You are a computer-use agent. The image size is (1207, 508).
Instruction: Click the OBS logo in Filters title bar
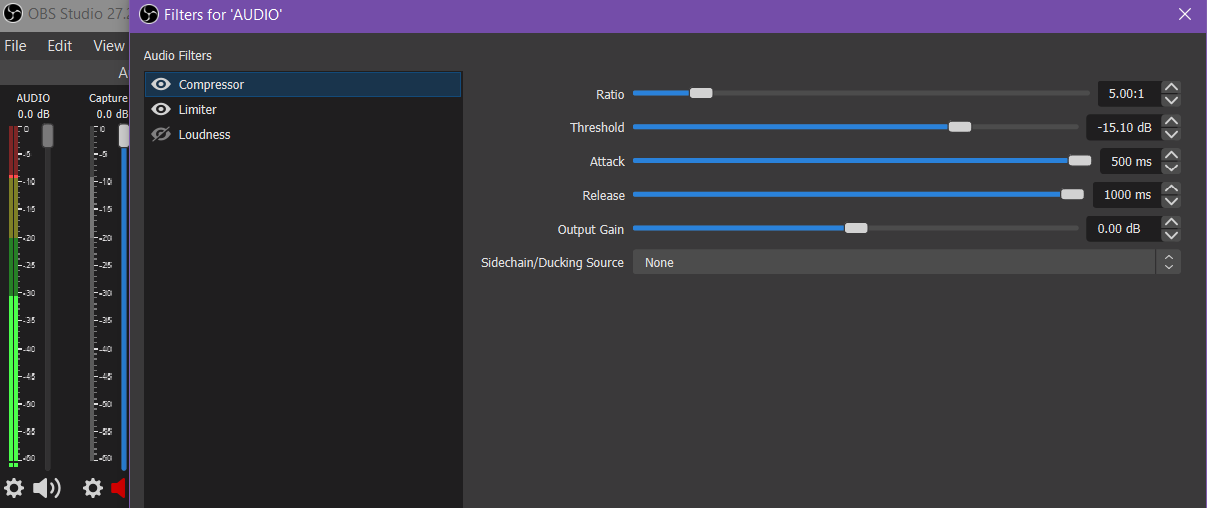[148, 14]
